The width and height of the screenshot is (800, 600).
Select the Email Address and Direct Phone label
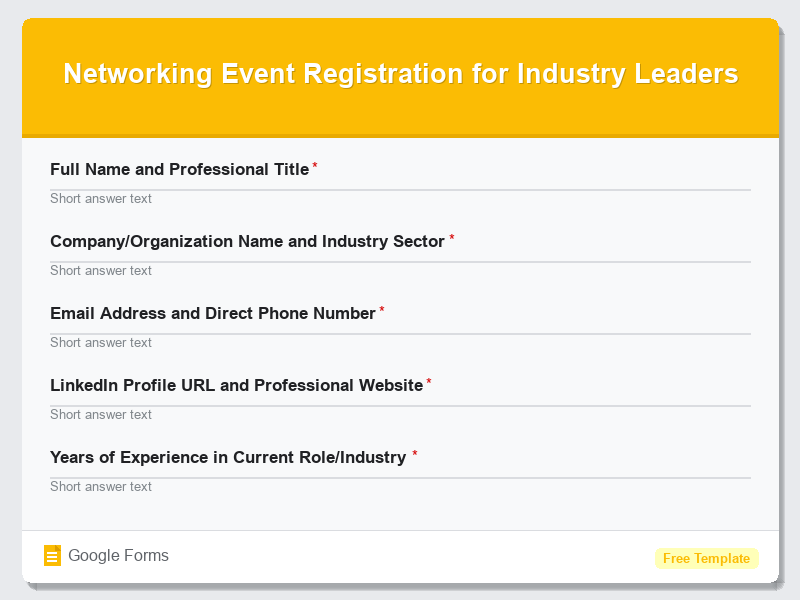click(212, 313)
